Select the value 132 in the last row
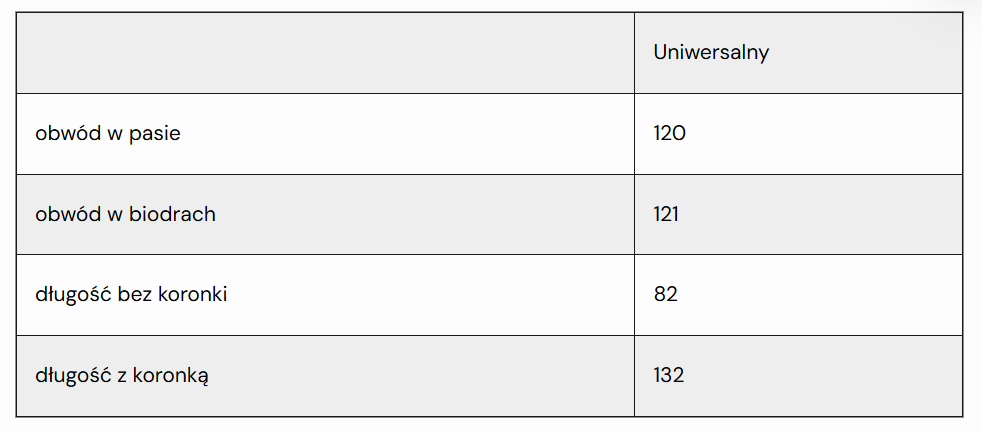 (x=669, y=375)
